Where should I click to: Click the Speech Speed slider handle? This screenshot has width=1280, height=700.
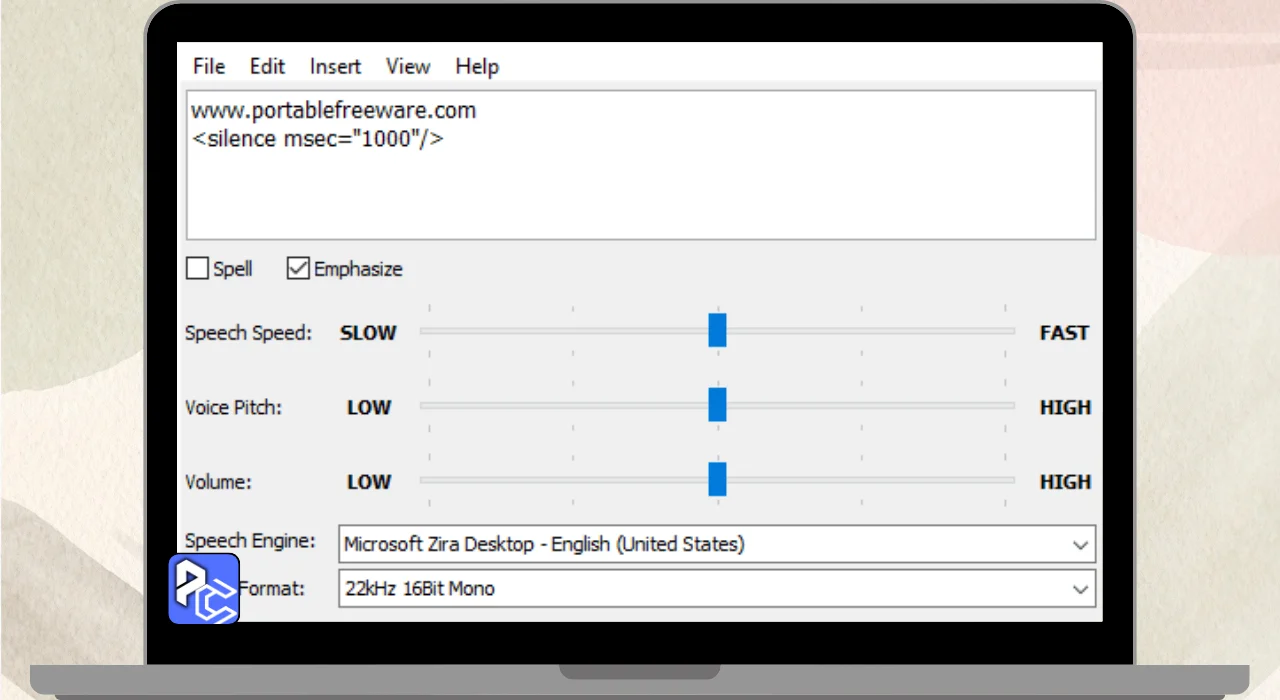coord(717,330)
